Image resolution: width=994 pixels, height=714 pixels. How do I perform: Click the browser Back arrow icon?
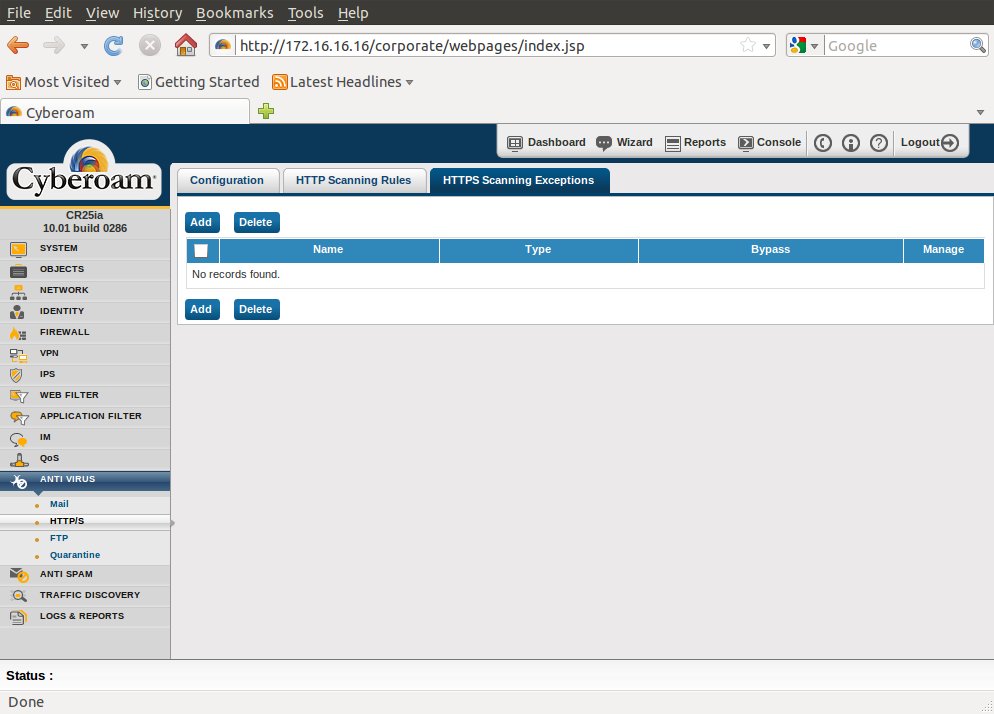pyautogui.click(x=18, y=46)
